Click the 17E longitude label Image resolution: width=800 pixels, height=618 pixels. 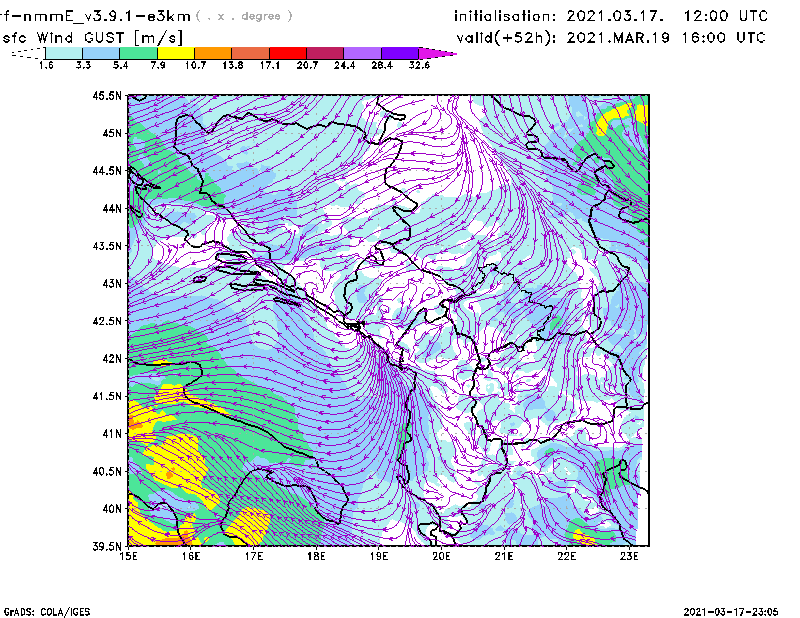(x=254, y=556)
